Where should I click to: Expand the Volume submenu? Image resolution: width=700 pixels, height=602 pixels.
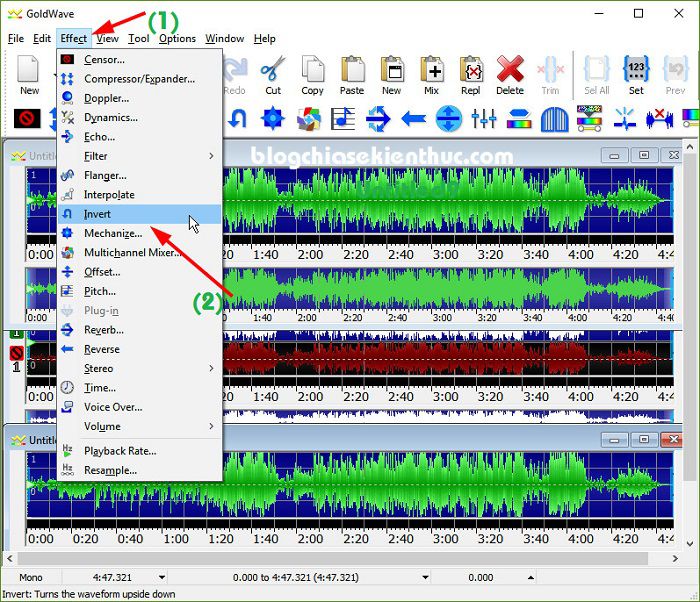[x=211, y=426]
